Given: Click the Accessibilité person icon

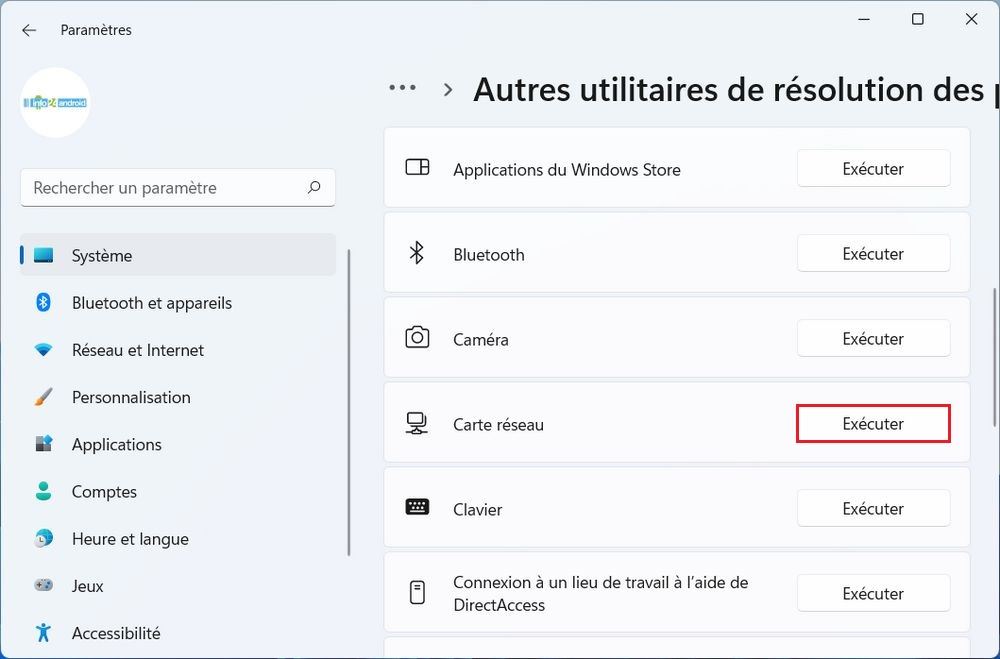Looking at the screenshot, I should pyautogui.click(x=43, y=633).
